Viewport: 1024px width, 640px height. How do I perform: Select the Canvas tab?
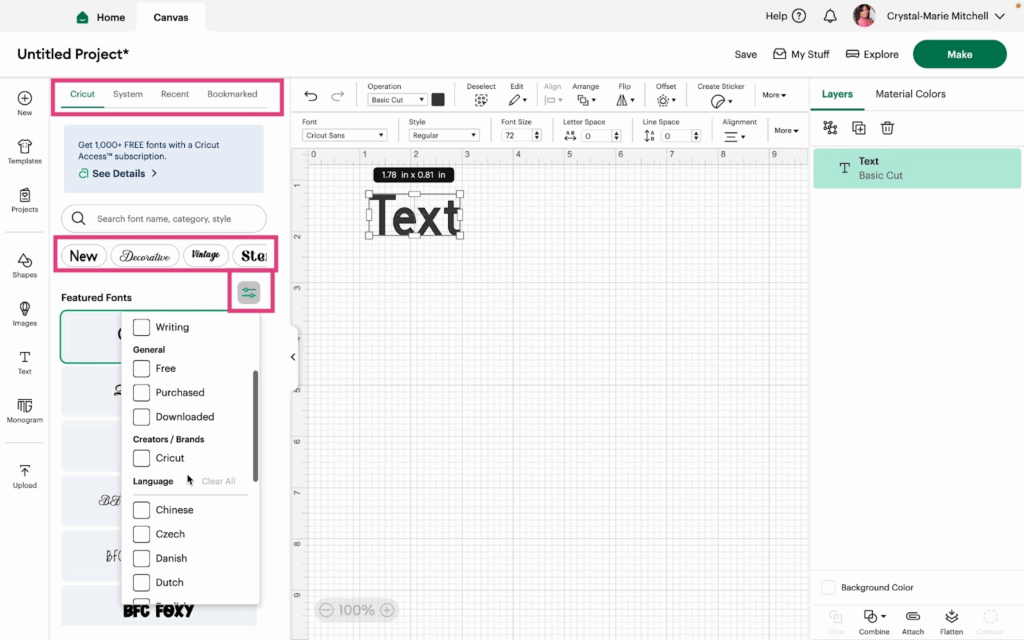tap(170, 18)
